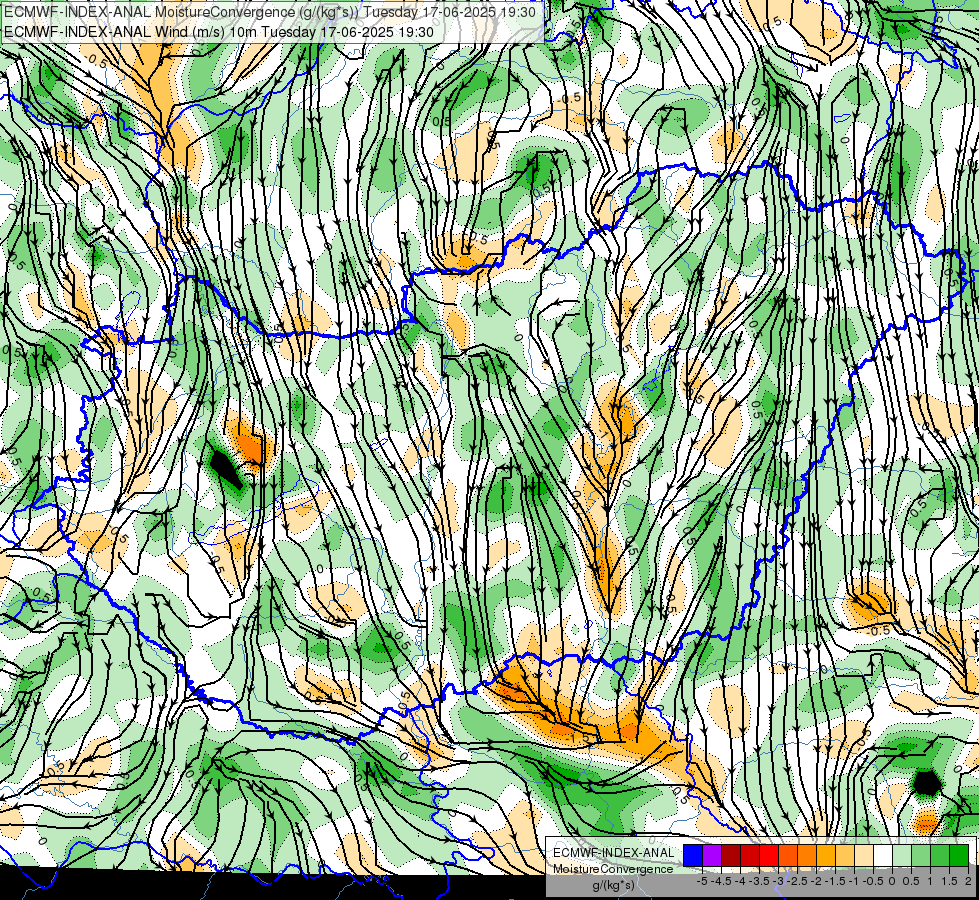This screenshot has height=900, width=979.
Task: Click the -1.5 tick label in legend
Action: click(x=835, y=881)
